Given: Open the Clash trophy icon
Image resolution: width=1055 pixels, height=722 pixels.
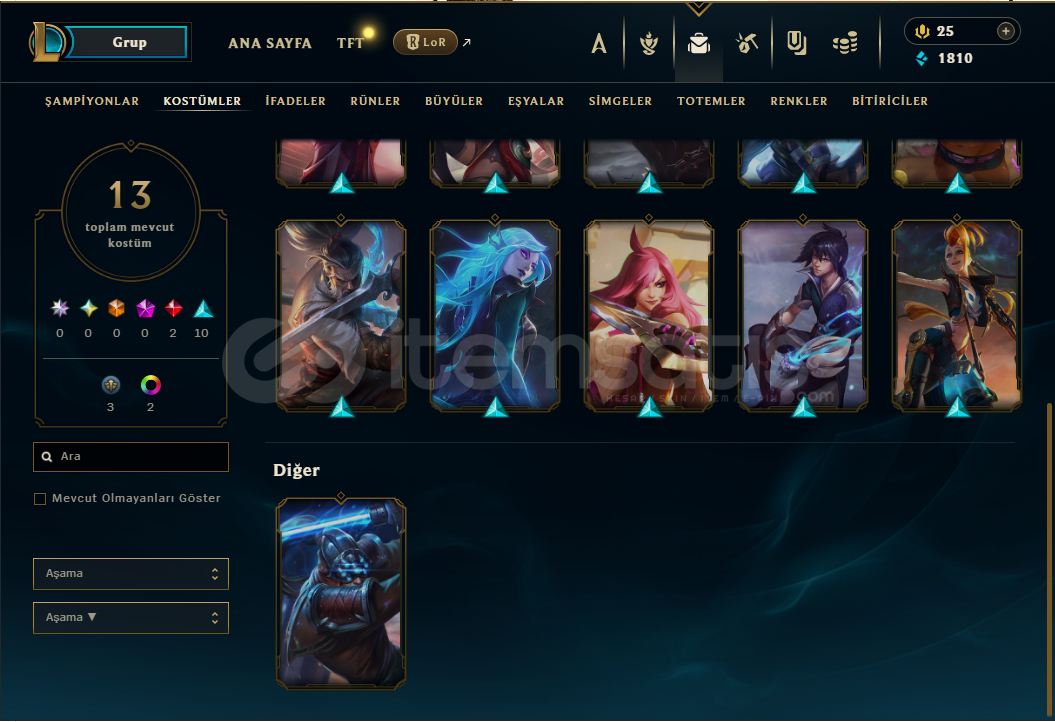Looking at the screenshot, I should 649,44.
